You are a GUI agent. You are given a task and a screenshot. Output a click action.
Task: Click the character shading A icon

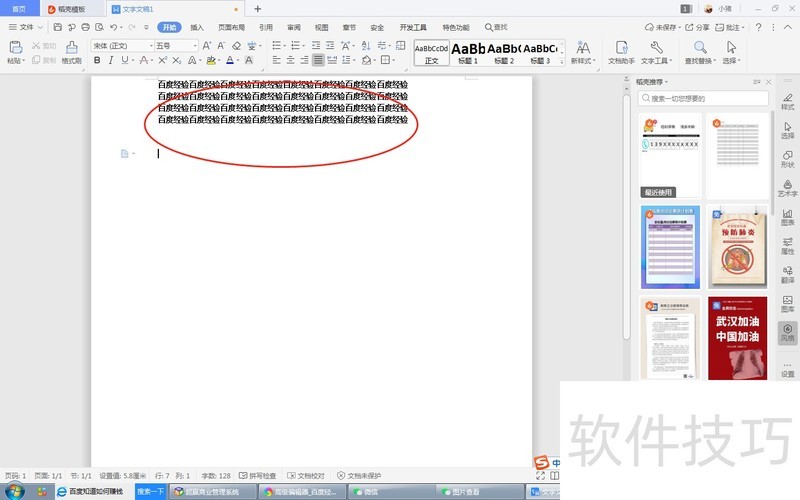[248, 60]
